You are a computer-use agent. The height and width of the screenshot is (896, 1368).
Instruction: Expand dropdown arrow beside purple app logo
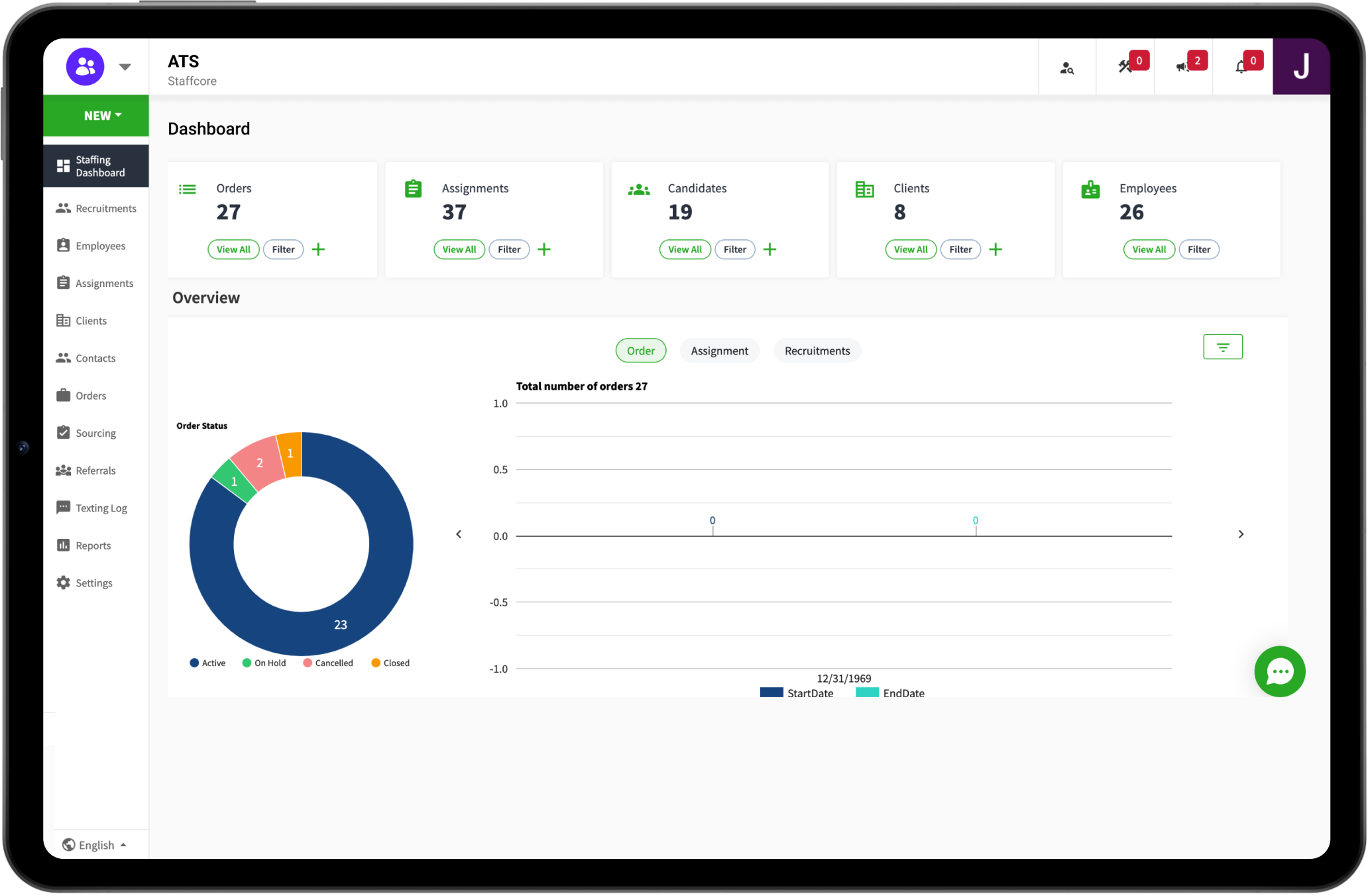(125, 67)
